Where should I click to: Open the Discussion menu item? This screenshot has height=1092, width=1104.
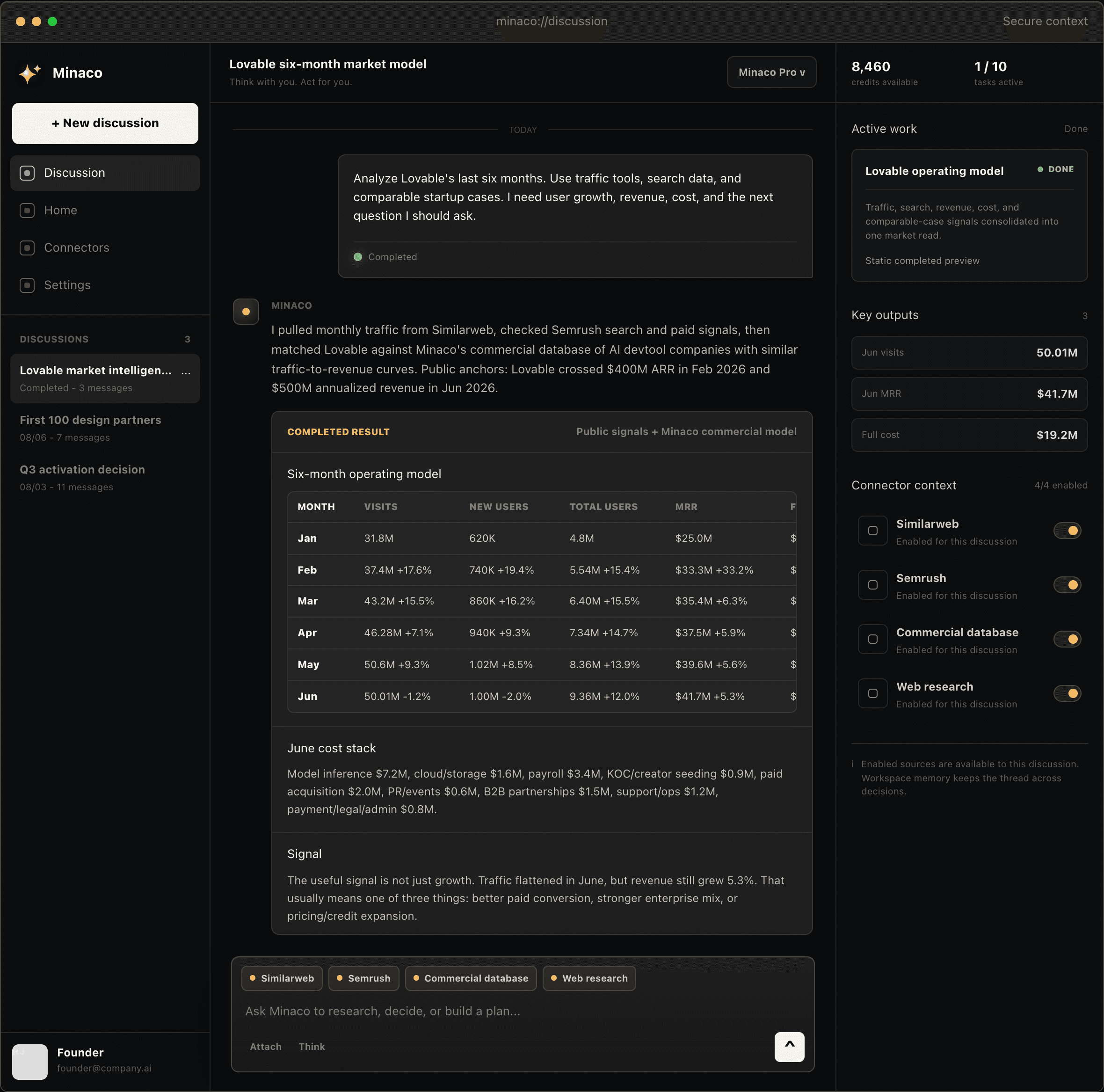point(105,173)
